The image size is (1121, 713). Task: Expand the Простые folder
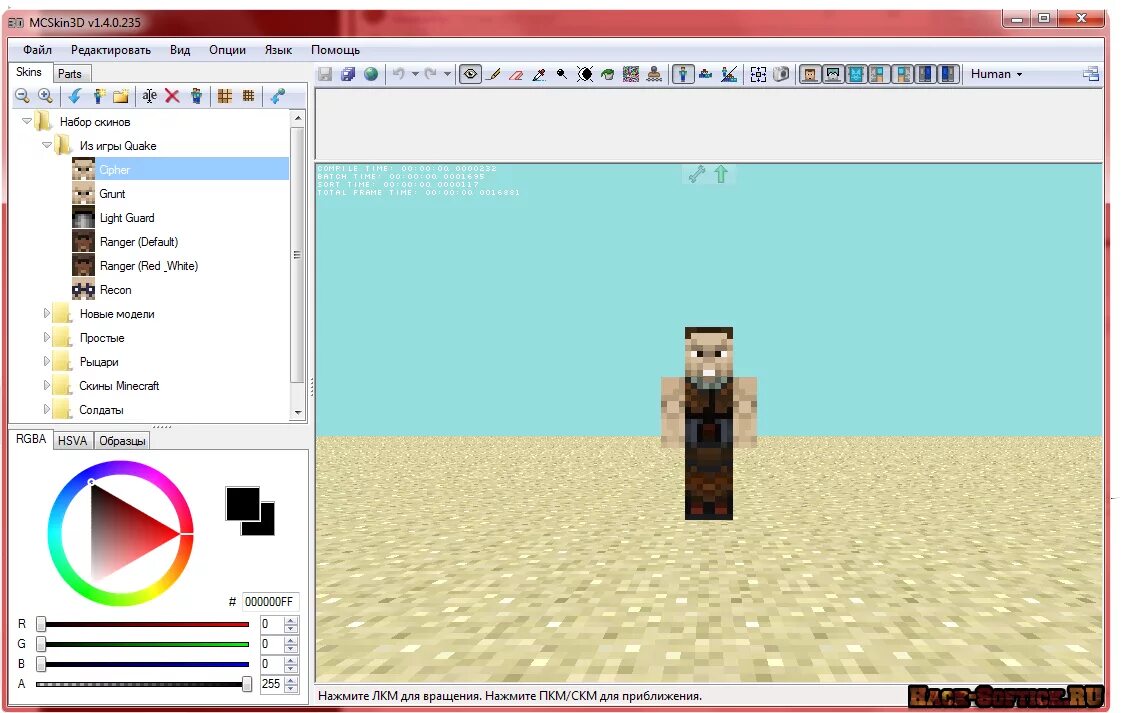pos(46,337)
